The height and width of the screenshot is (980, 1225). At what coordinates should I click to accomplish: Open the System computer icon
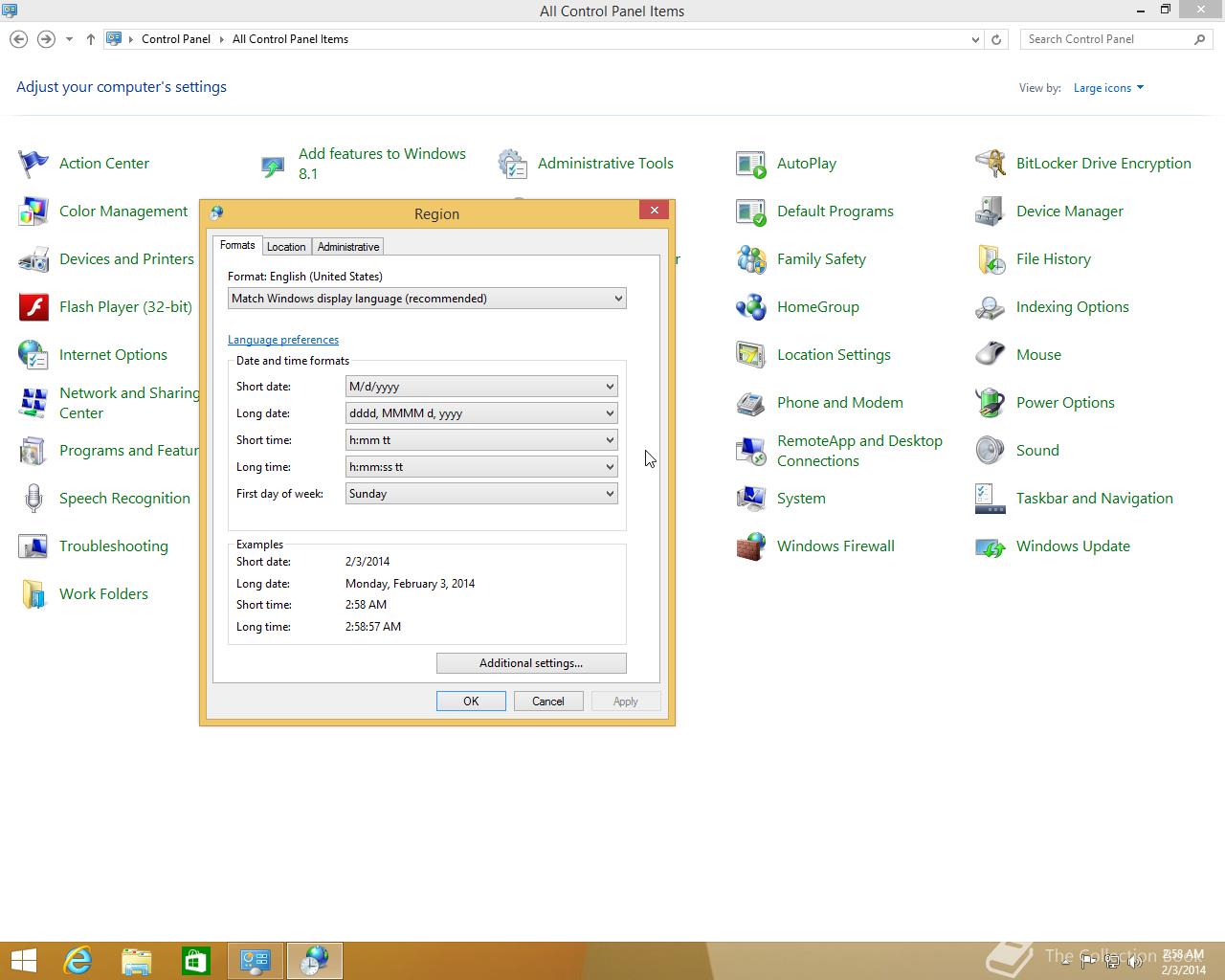click(x=751, y=499)
